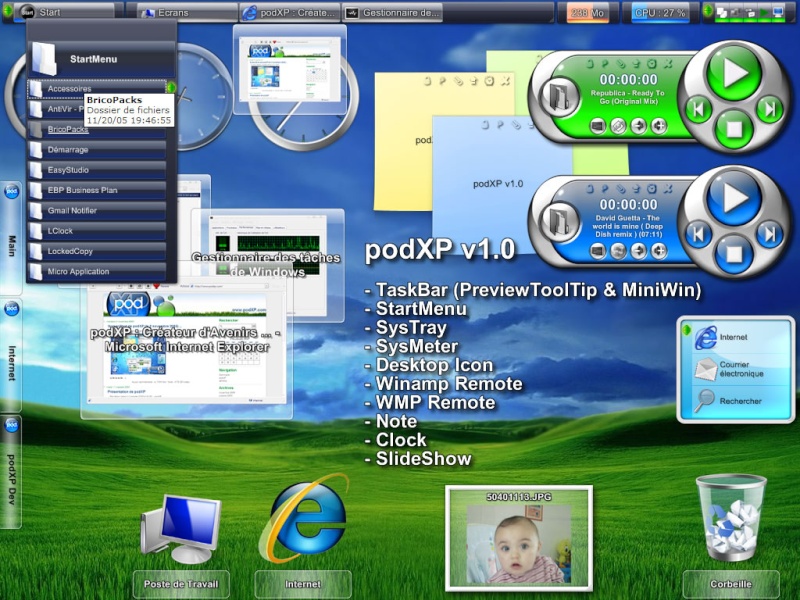The height and width of the screenshot is (600, 800).
Task: Switch to the Gestionnaire de... taskbar item
Action: (393, 13)
